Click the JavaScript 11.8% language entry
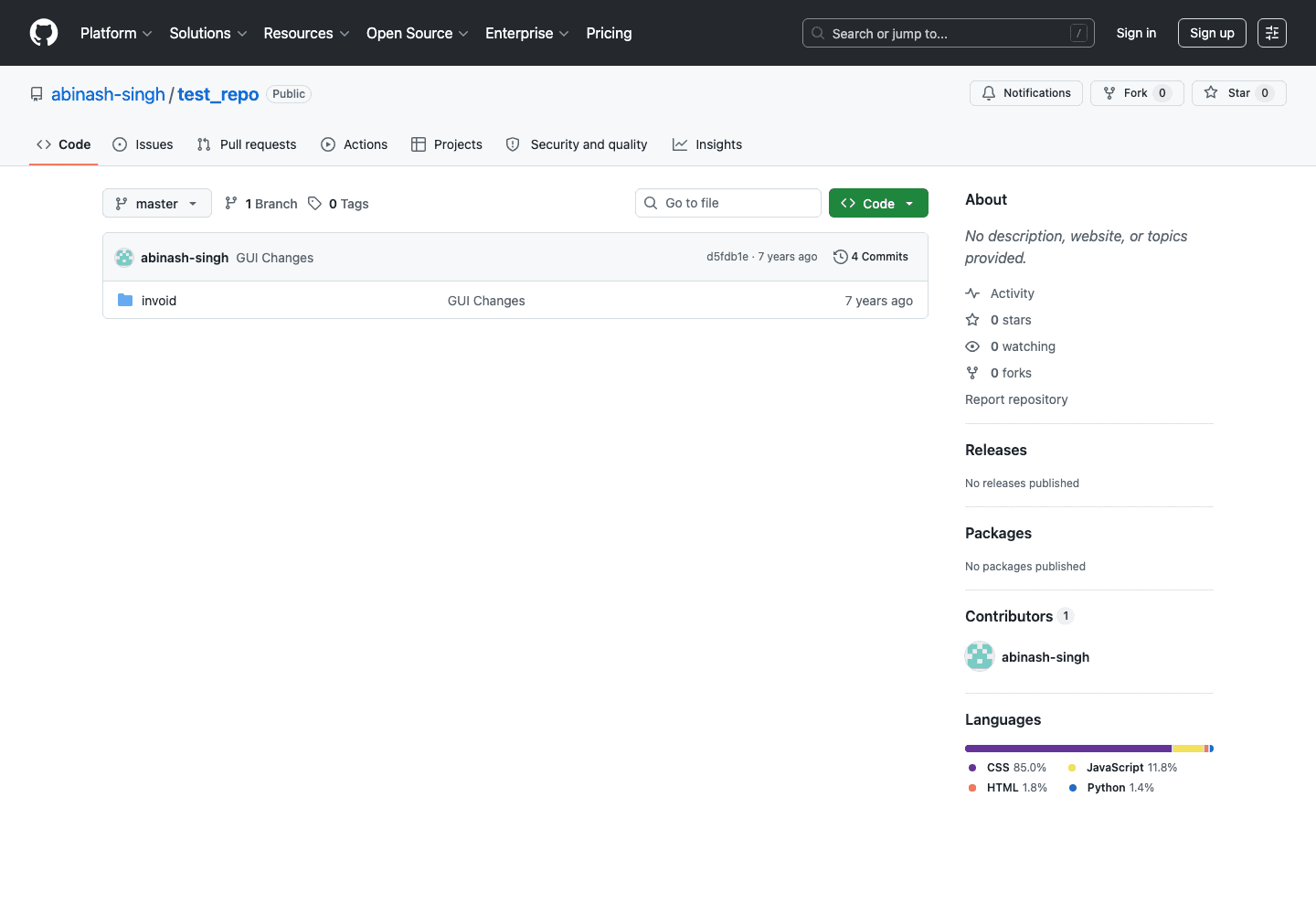This screenshot has width=1316, height=914. coord(1122,768)
